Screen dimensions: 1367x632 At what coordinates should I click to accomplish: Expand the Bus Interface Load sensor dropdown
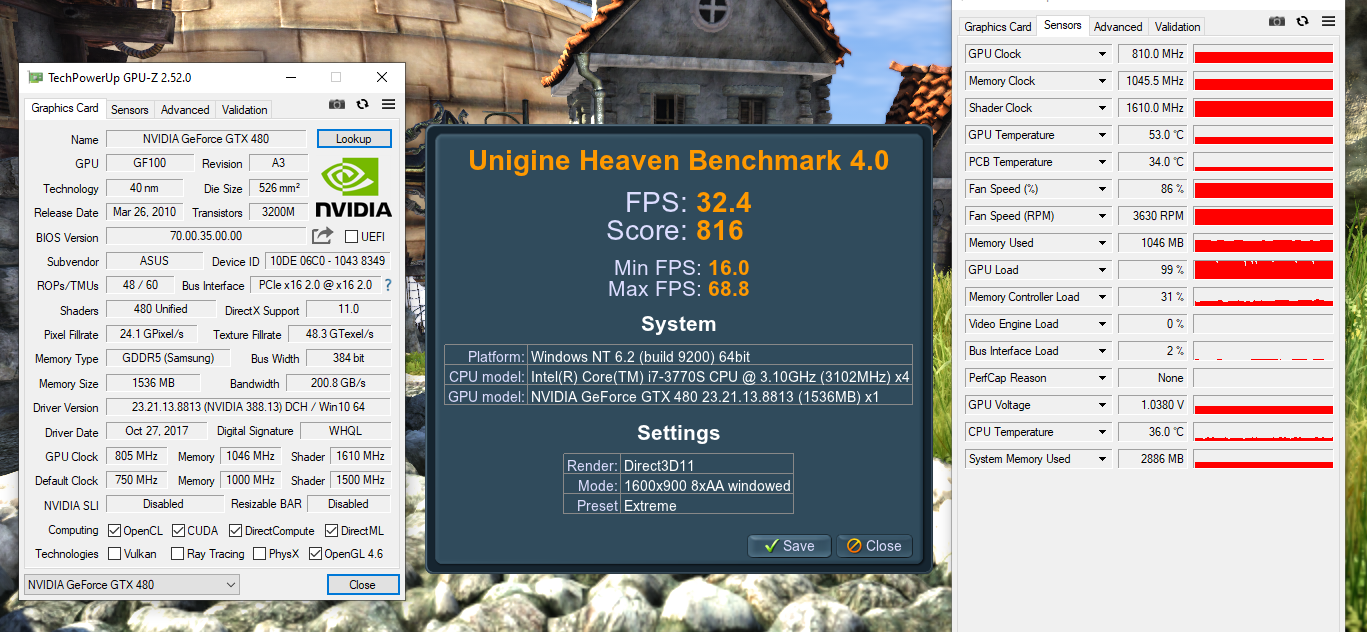1102,351
